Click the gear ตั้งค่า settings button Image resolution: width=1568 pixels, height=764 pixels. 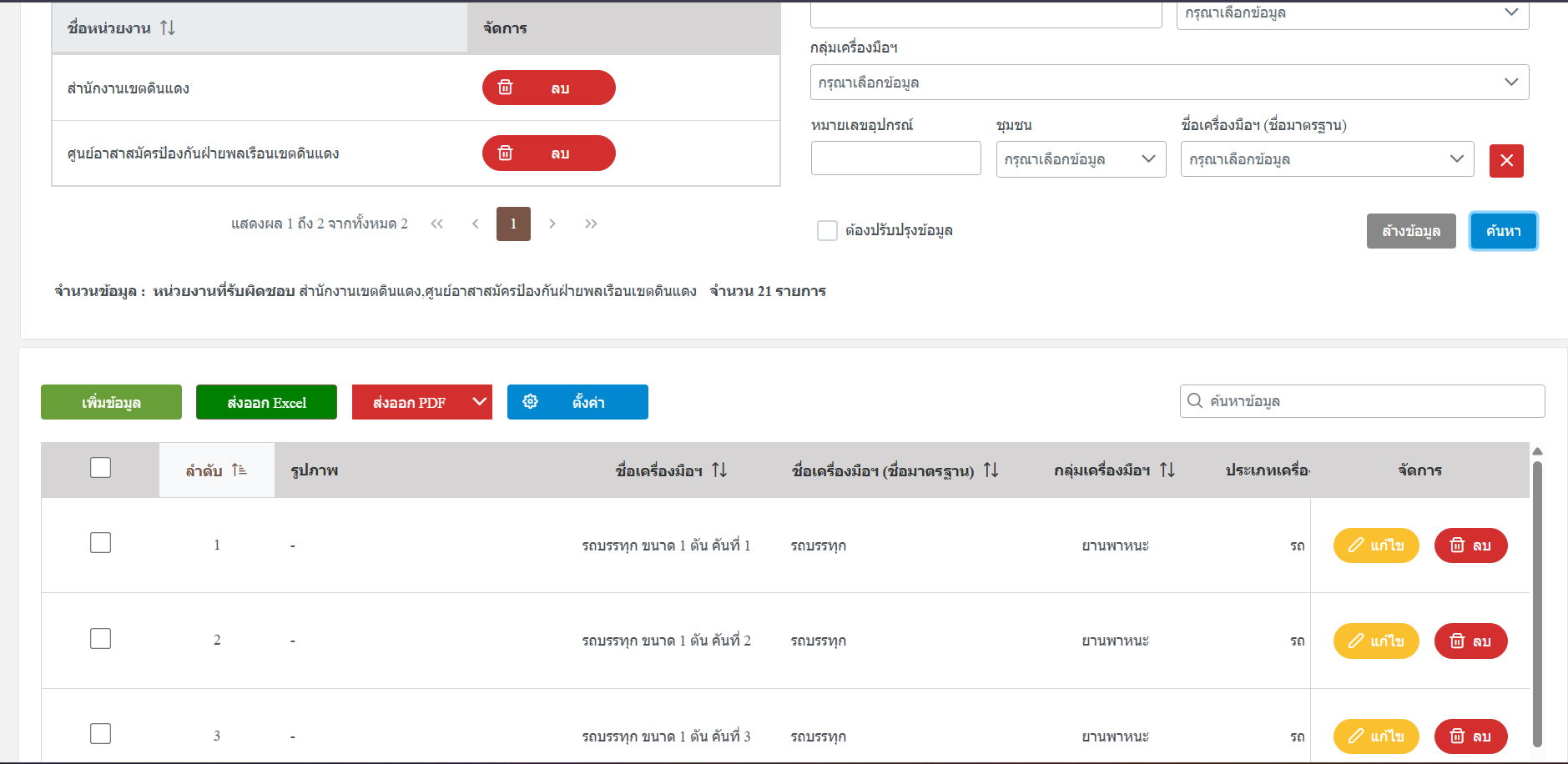577,402
